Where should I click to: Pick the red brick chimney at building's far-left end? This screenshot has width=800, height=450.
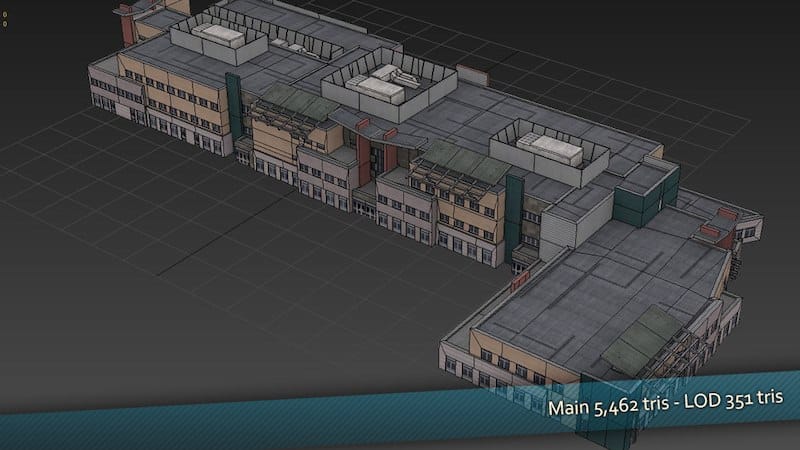tap(128, 28)
